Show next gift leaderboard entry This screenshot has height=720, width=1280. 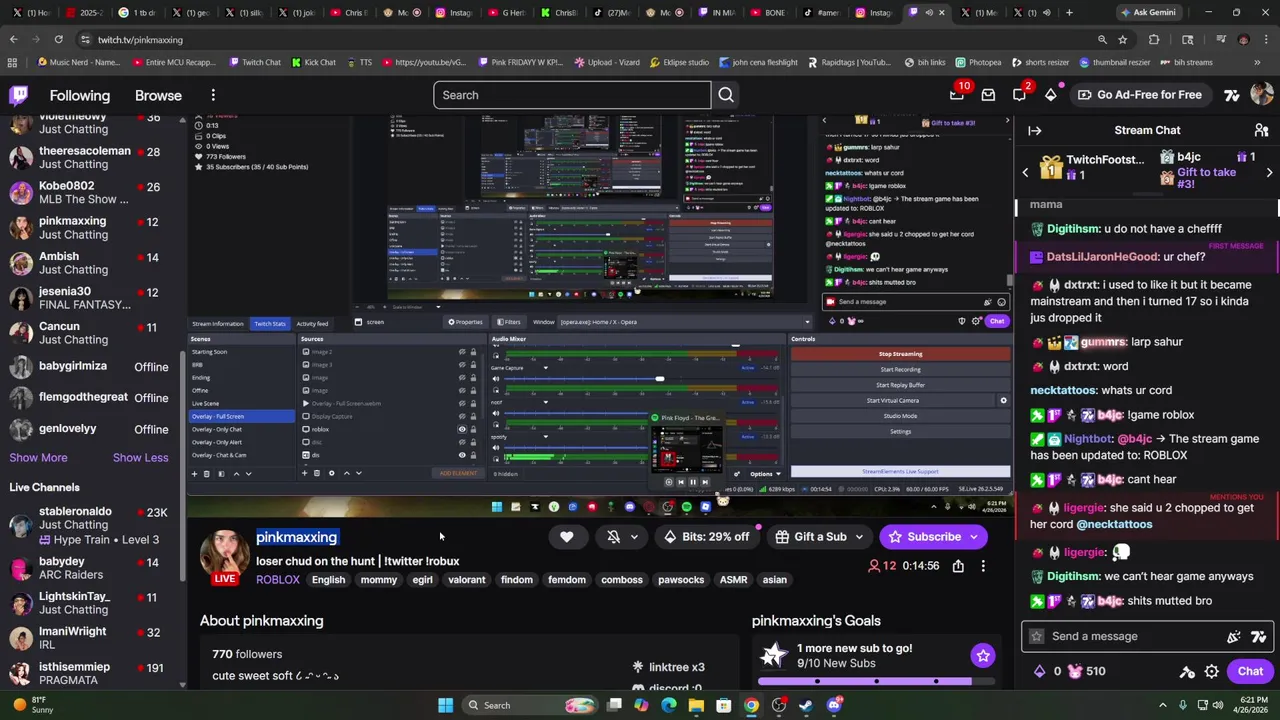coord(1269,173)
